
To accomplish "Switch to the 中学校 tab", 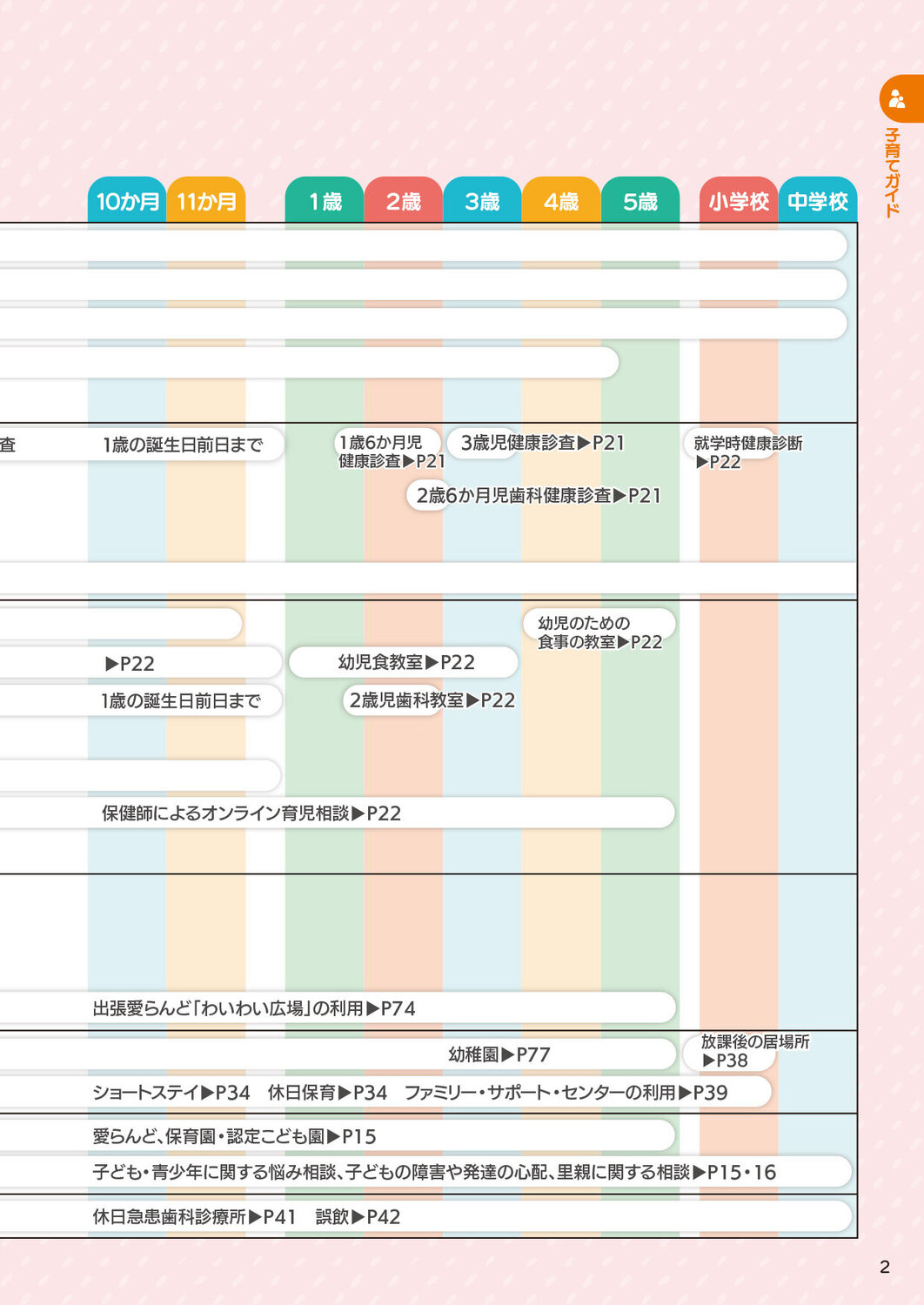I will coord(818,202).
